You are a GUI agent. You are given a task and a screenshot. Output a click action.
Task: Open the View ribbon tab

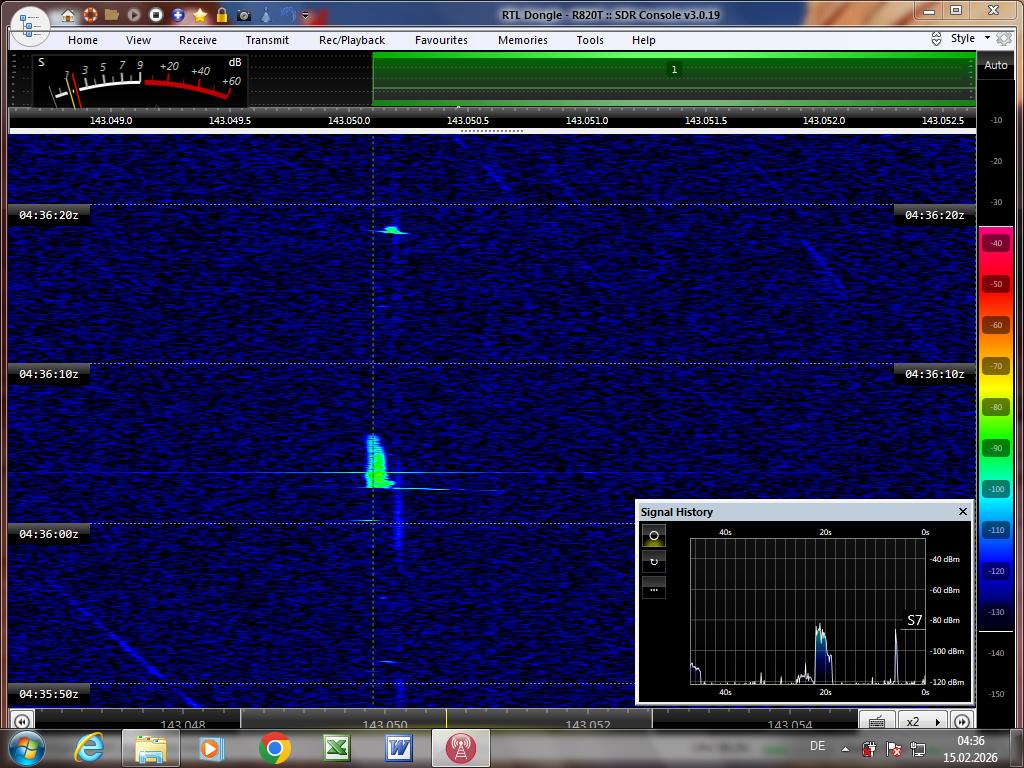pyautogui.click(x=138, y=40)
